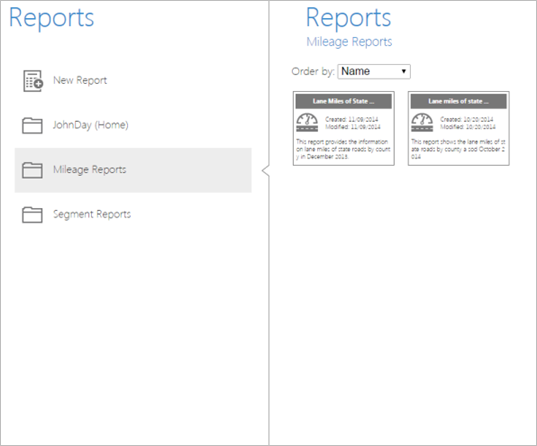Screen dimensions: 537x446
Task: Click the gauge icon on the 'Lane miles of state' October card
Action: (x=422, y=122)
